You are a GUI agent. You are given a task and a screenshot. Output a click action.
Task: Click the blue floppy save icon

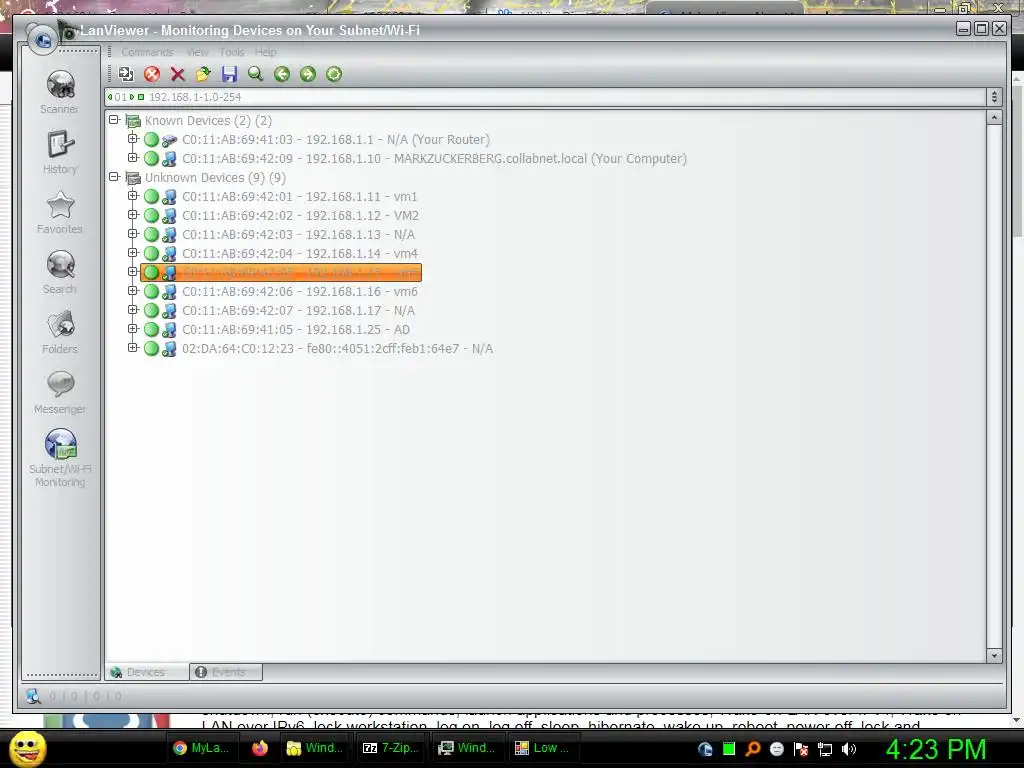pos(229,74)
